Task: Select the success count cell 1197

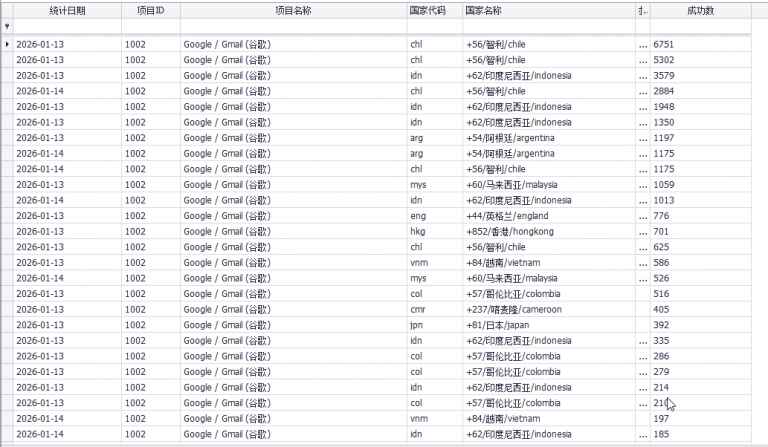Action: pos(700,138)
